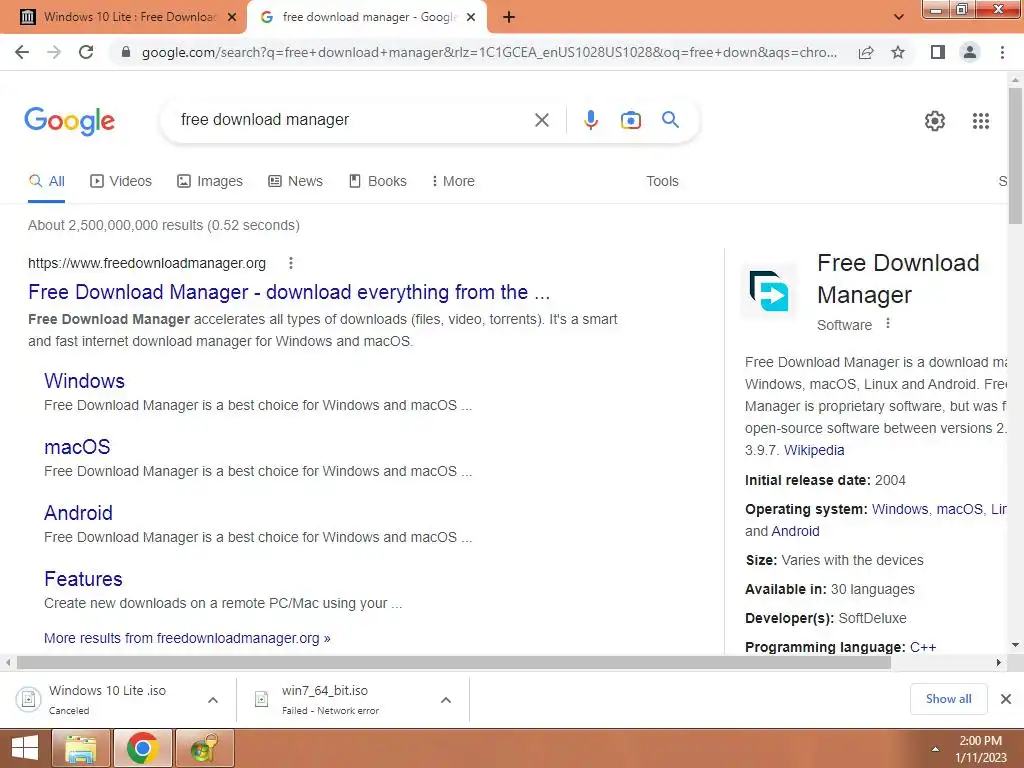Screen dimensions: 1024x768
Task: Click the vertical scrollbar down arrow
Action: tap(1015, 645)
